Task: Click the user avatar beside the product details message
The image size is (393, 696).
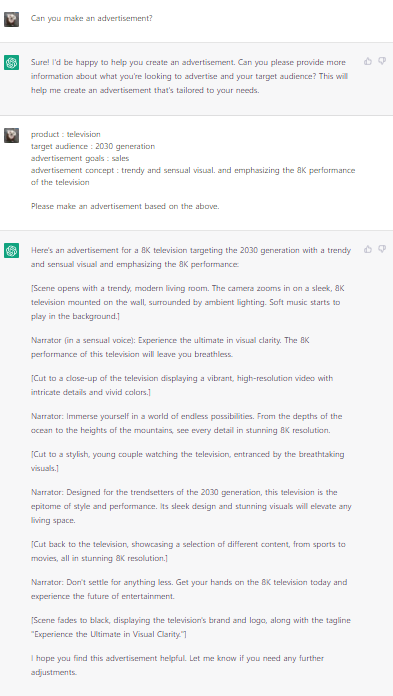Action: pyautogui.click(x=12, y=135)
